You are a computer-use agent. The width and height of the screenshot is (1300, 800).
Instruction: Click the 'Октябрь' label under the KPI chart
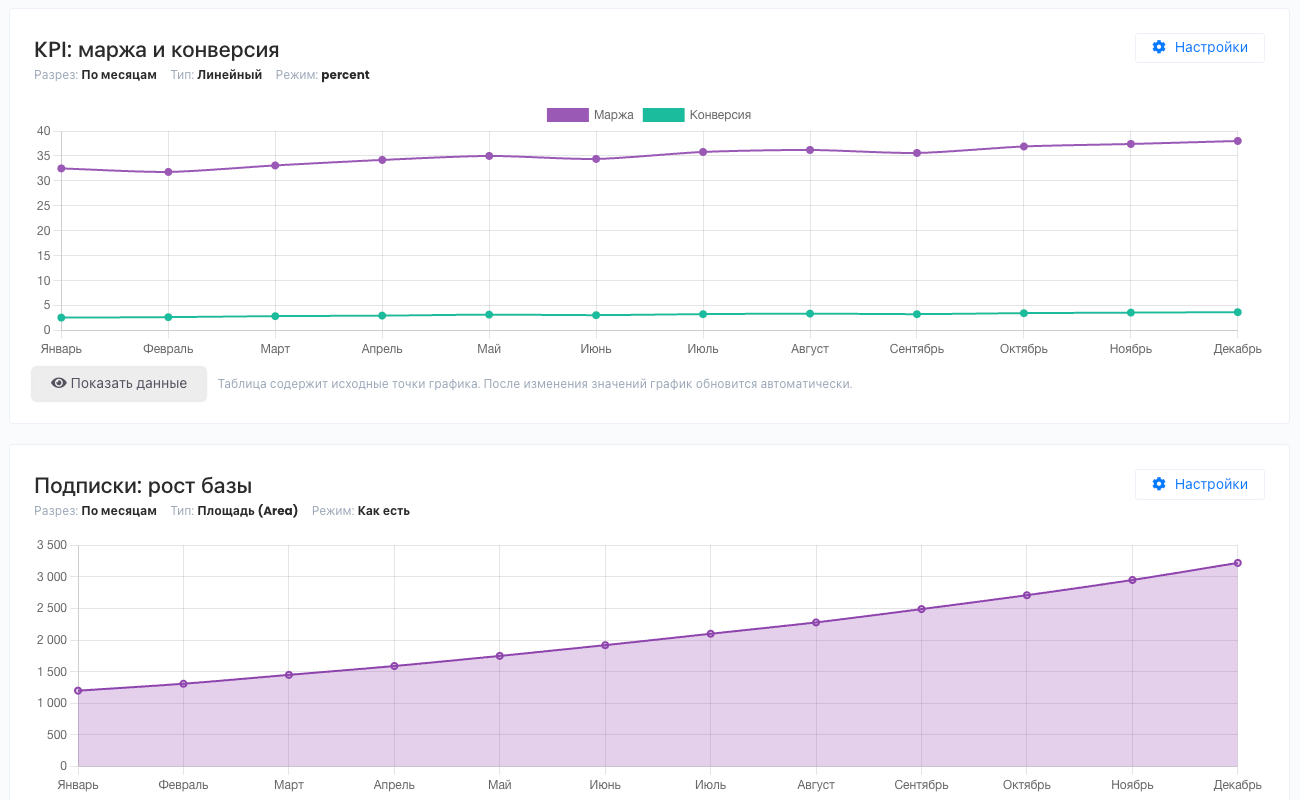[x=1024, y=349]
